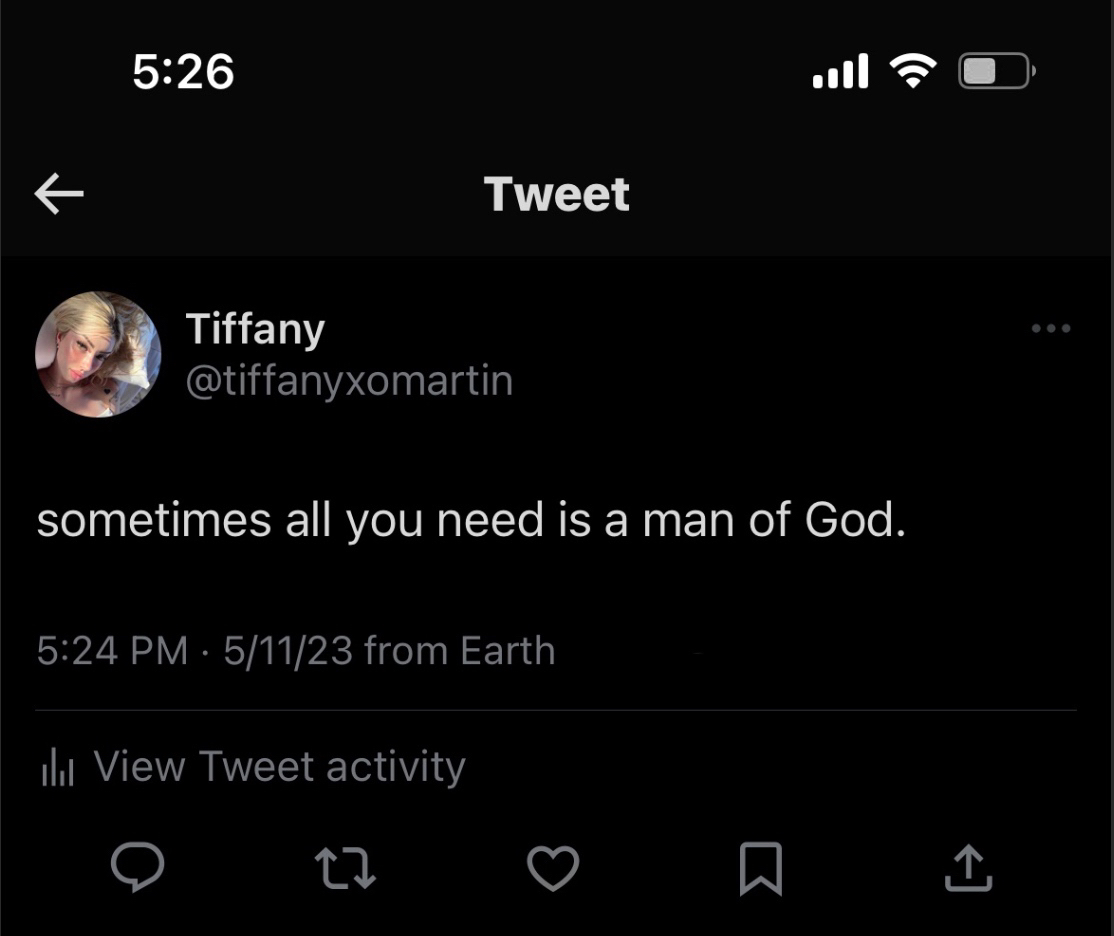Click the tweet analytics bar chart icon

(x=58, y=769)
